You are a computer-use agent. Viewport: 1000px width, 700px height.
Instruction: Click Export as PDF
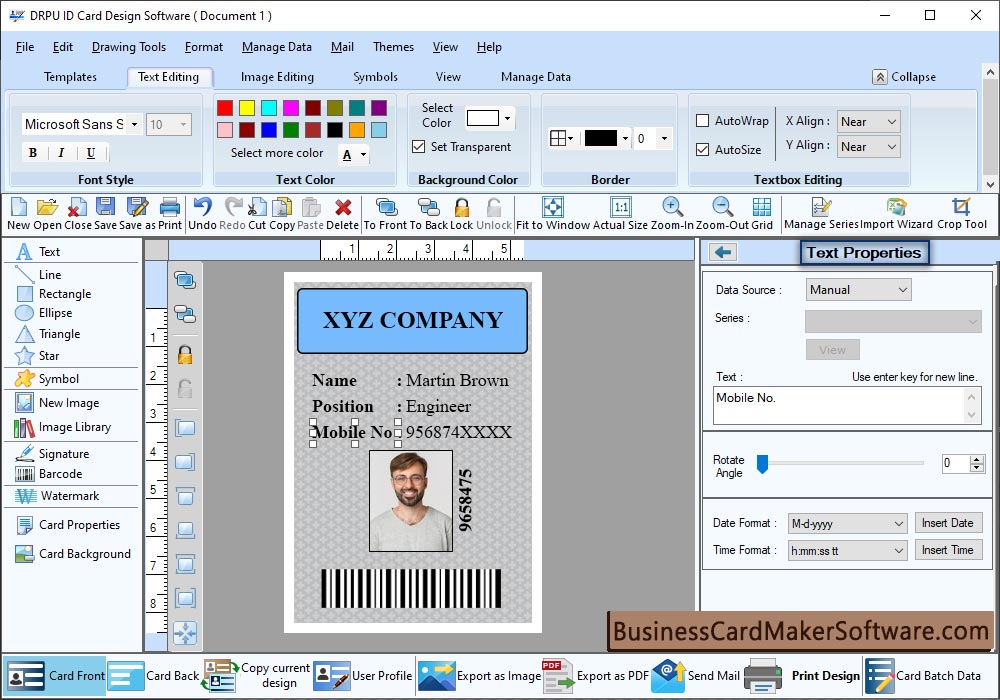tap(596, 676)
